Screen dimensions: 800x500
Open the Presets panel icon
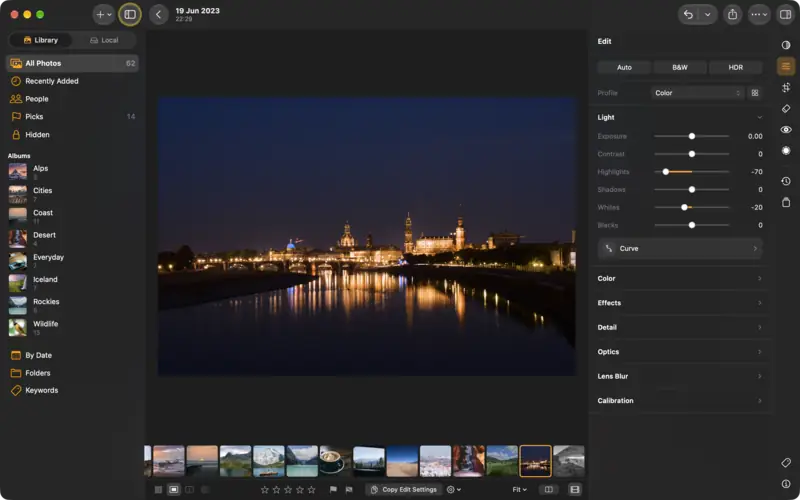pyautogui.click(x=786, y=45)
